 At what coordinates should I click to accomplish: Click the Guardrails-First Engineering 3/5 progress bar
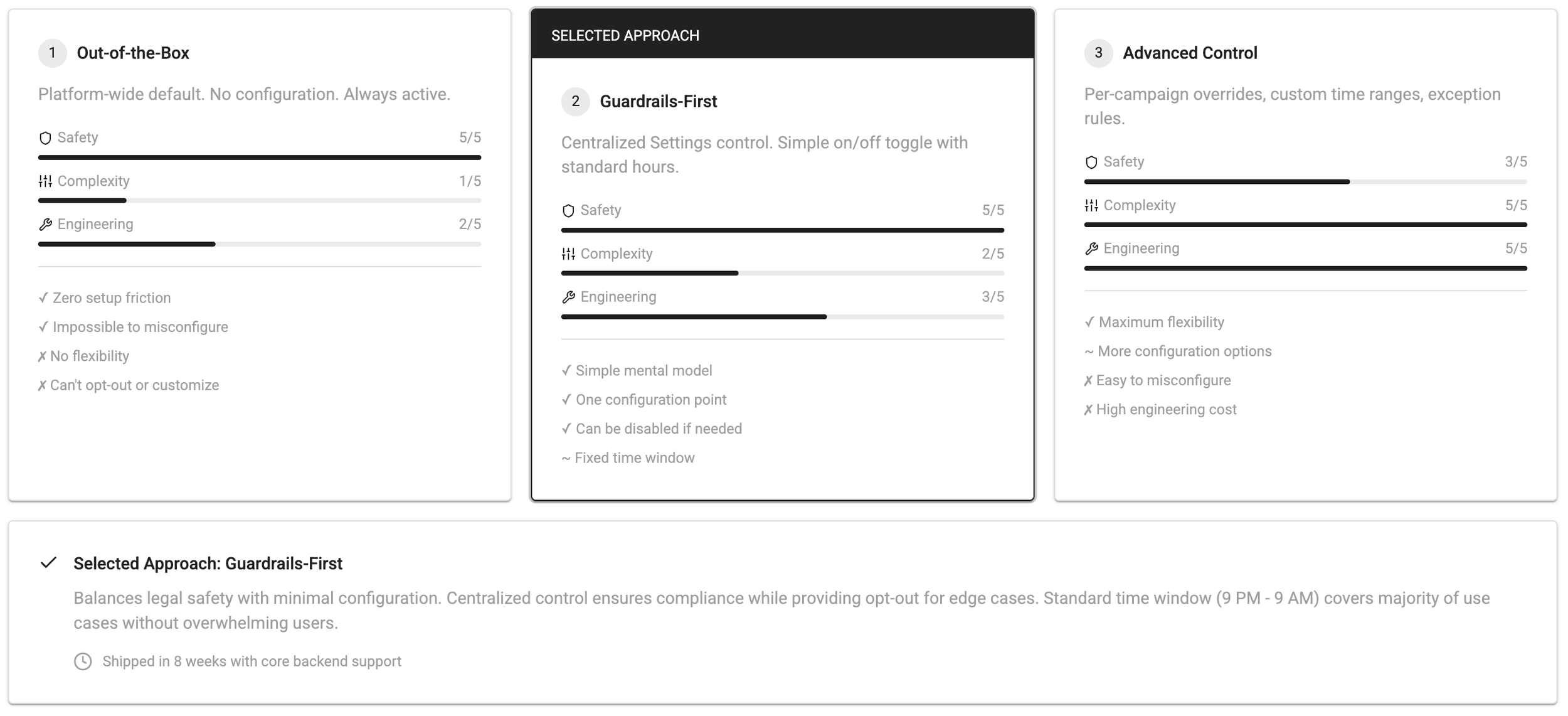coord(782,317)
